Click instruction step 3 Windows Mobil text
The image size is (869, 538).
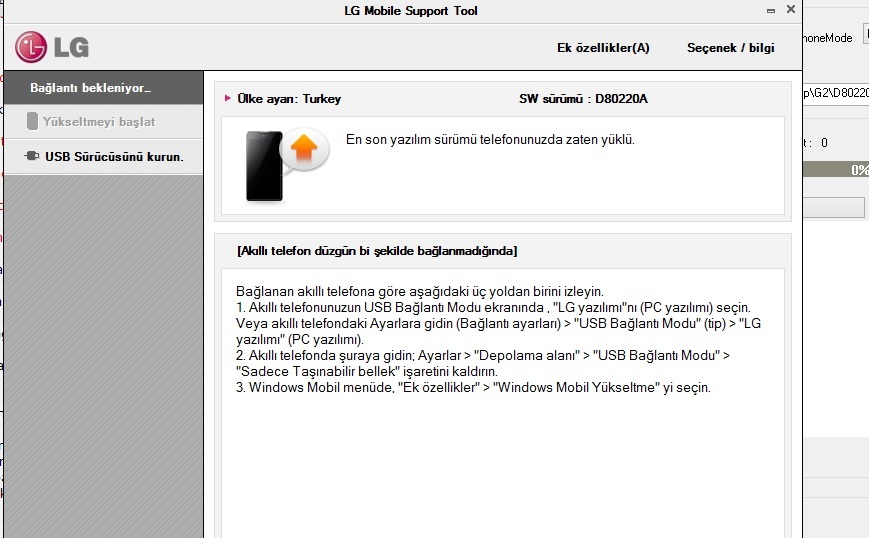(x=473, y=387)
